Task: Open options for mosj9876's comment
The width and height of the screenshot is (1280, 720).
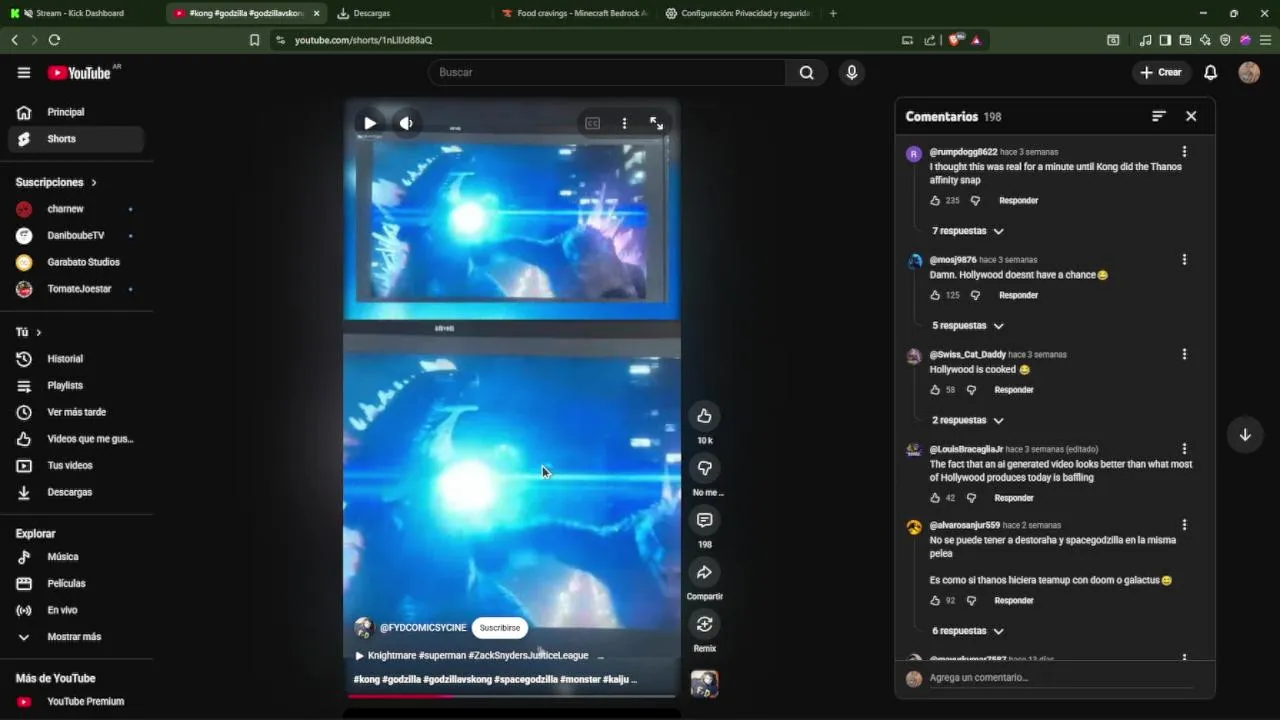Action: pyautogui.click(x=1184, y=259)
